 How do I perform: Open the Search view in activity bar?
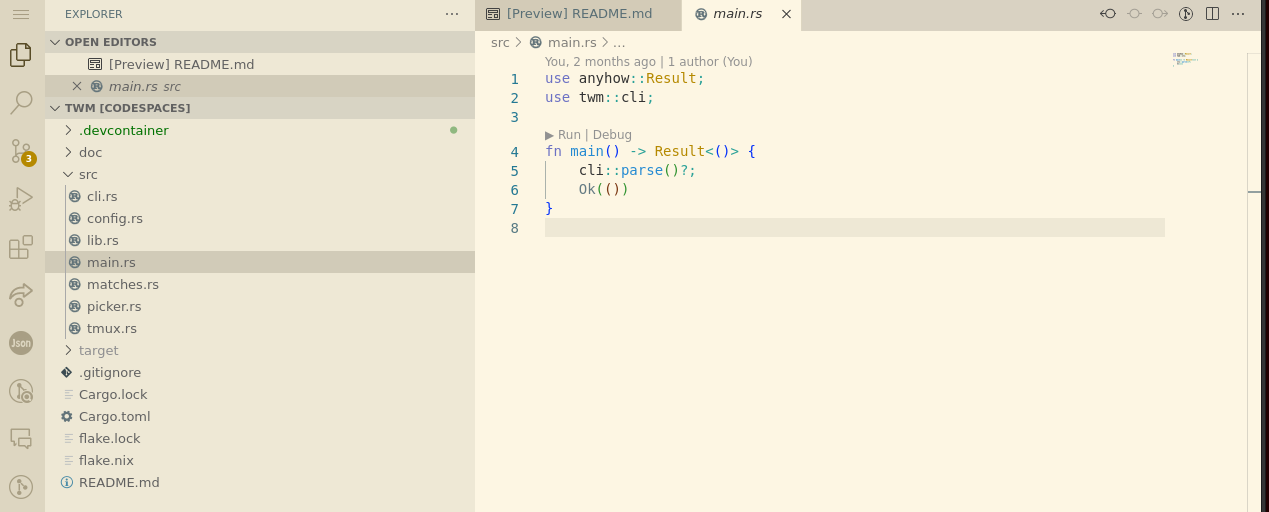pyautogui.click(x=21, y=102)
